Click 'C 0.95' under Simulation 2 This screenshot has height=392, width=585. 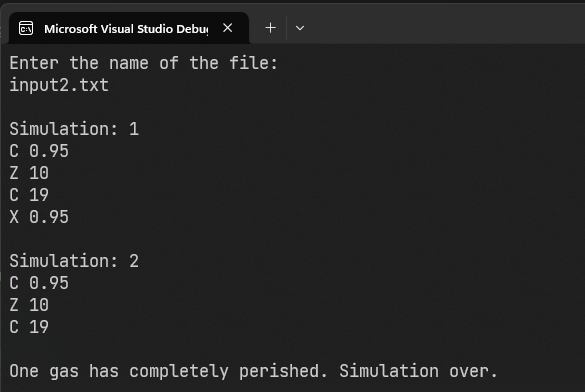tap(39, 283)
